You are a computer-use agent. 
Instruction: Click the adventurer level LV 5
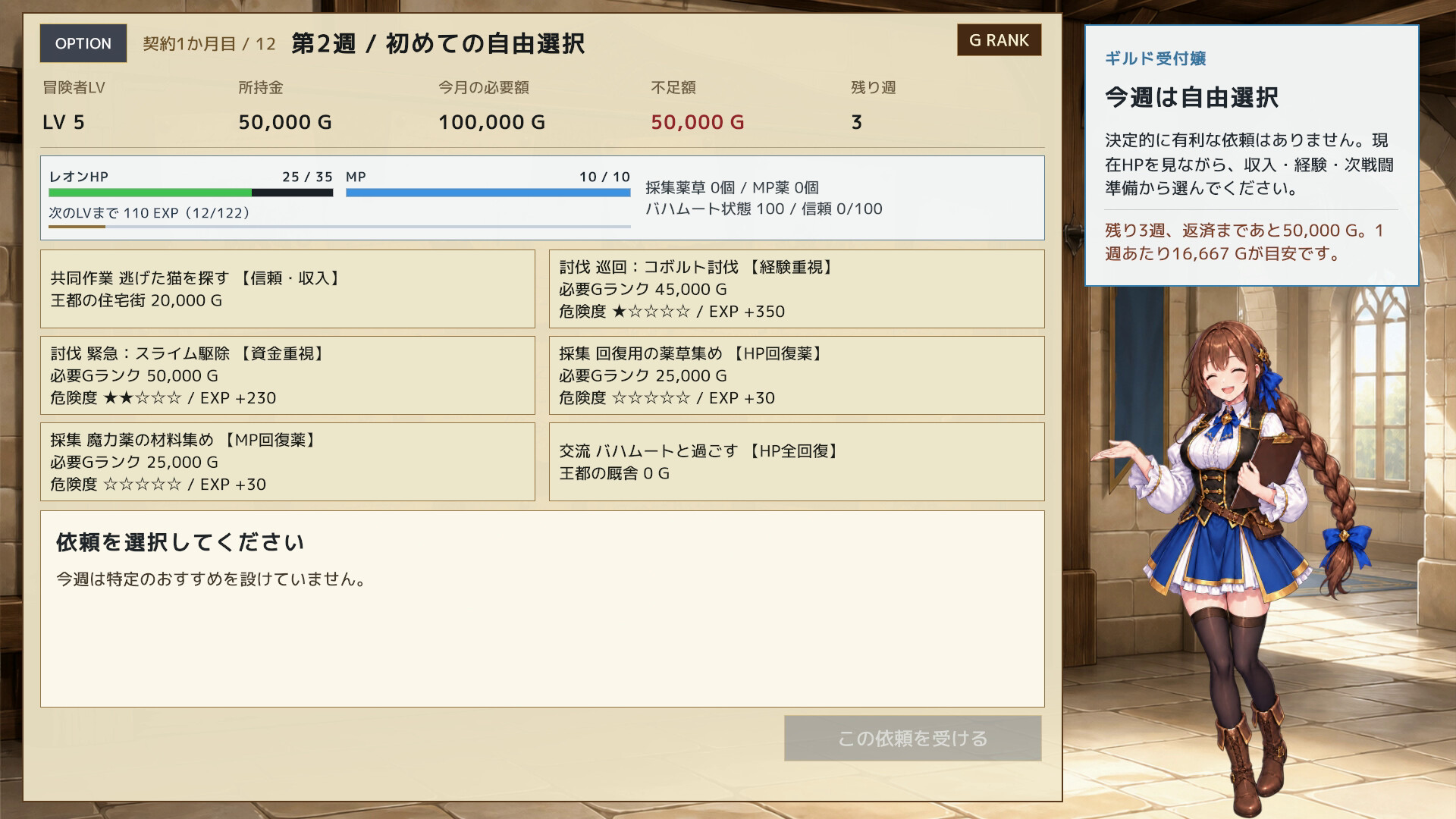[64, 122]
